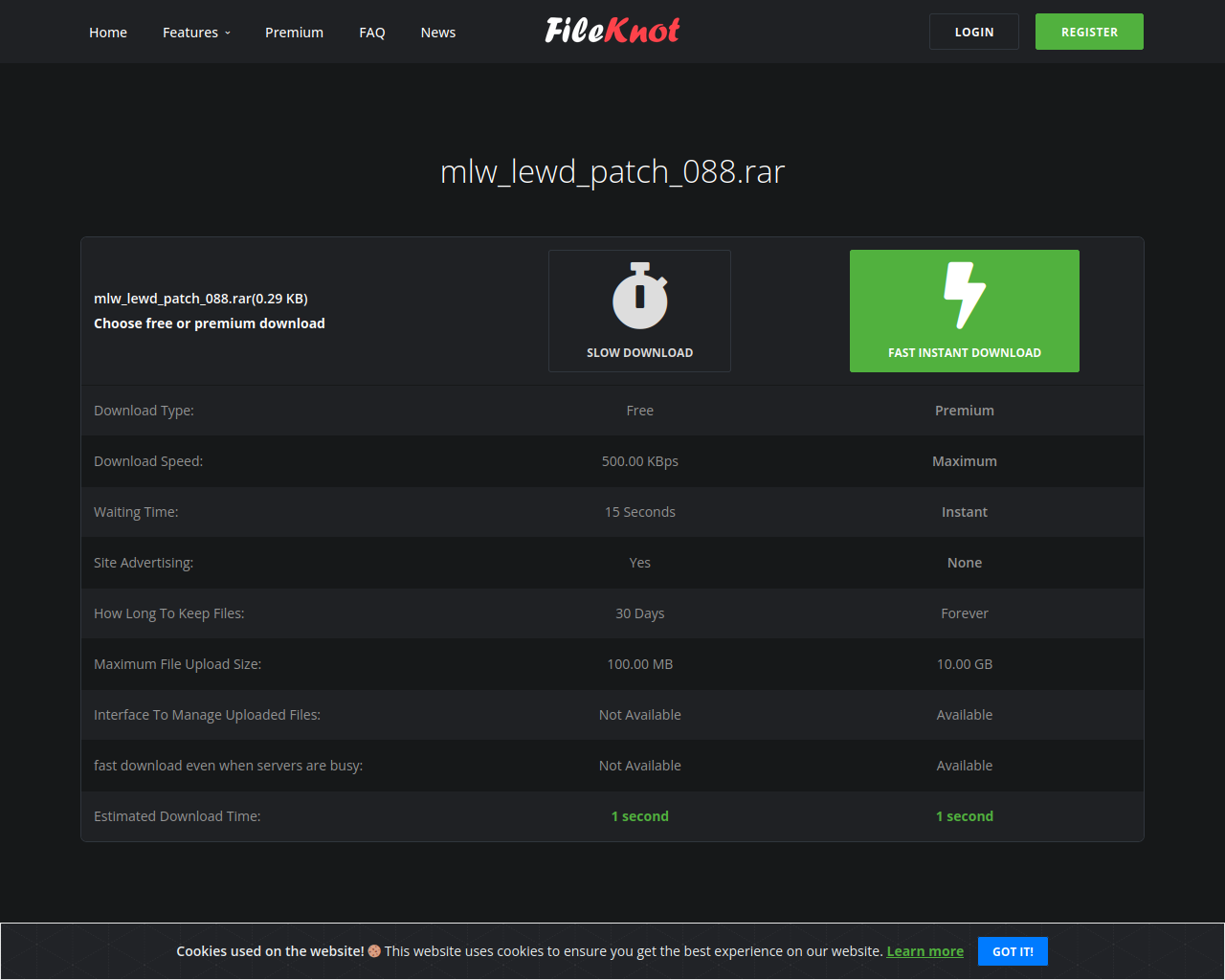Click the 'Maximum' speed value
This screenshot has width=1225, height=980.
click(965, 461)
